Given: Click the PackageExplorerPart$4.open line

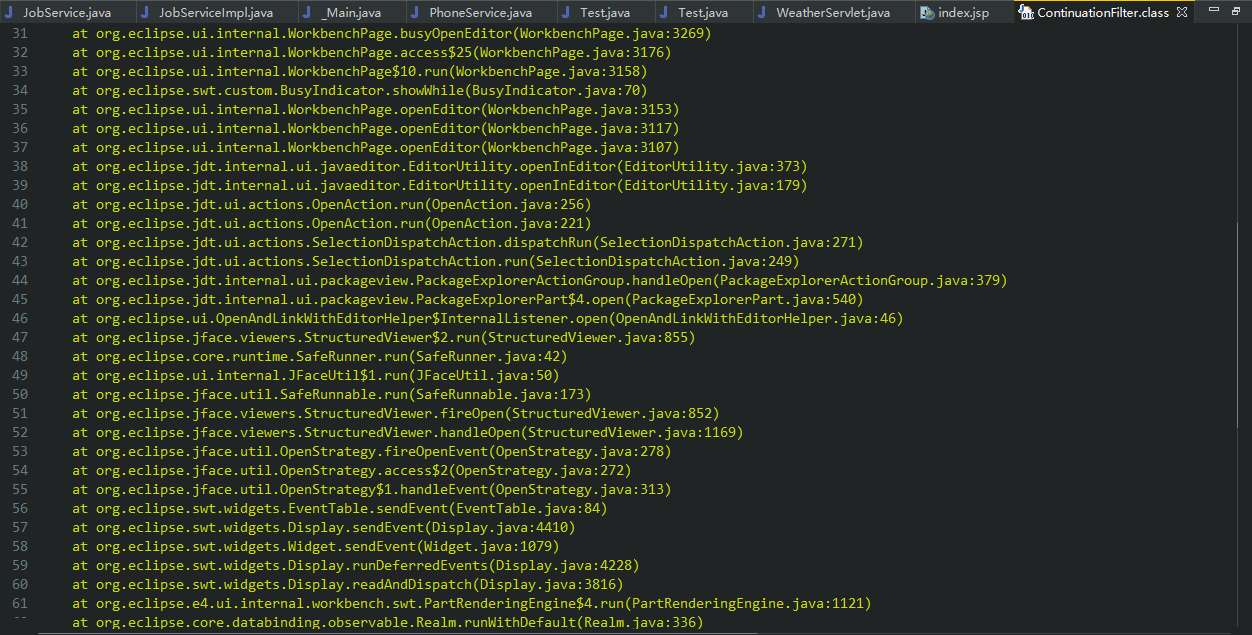Looking at the screenshot, I should tap(468, 299).
